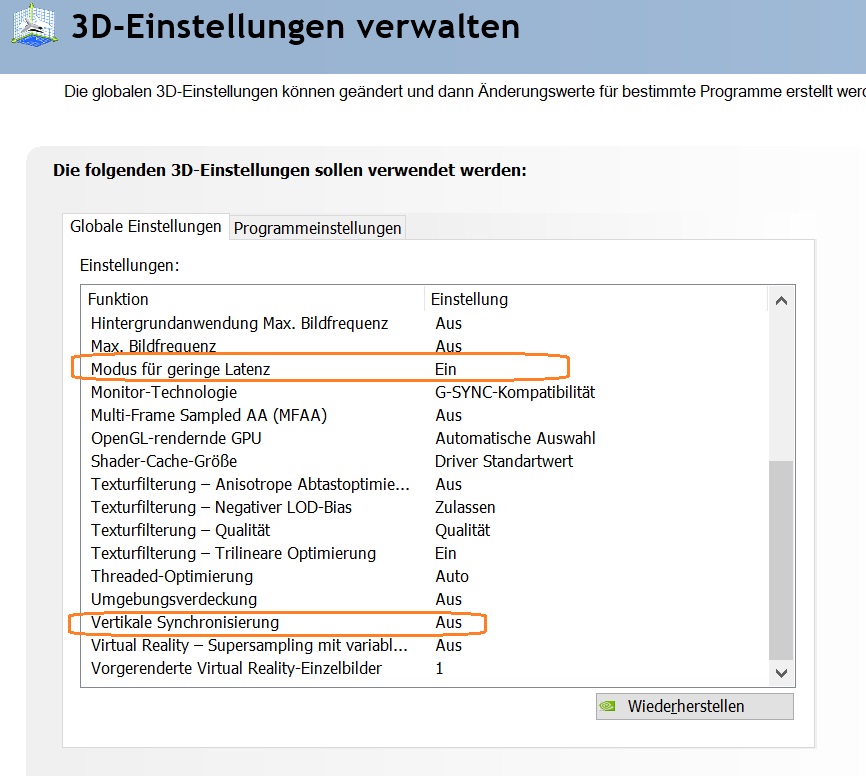The width and height of the screenshot is (866, 776).
Task: Select Texturfilterung Negativer LOD-Bias row
Action: [x=424, y=507]
